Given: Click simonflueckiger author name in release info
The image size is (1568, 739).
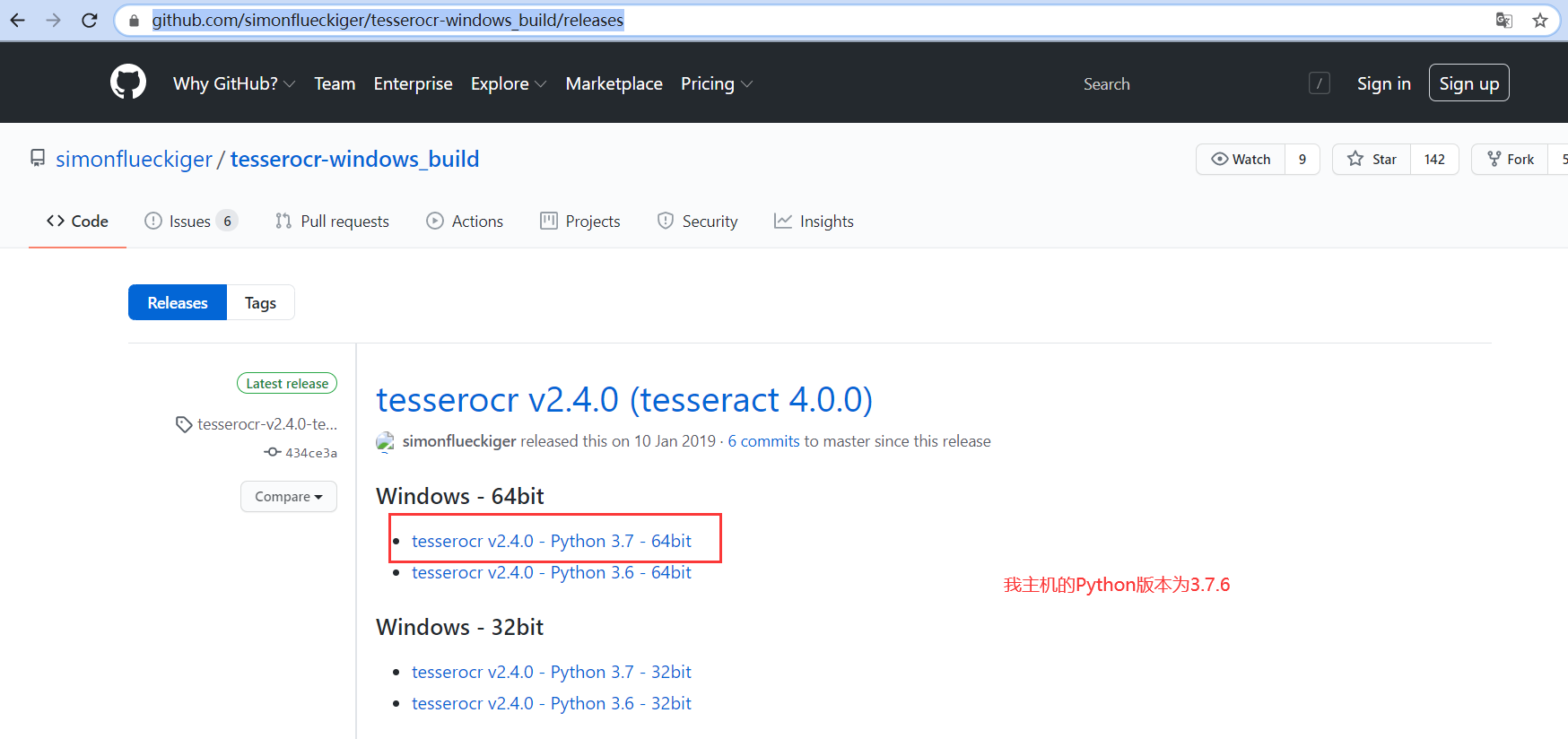Looking at the screenshot, I should 459,441.
